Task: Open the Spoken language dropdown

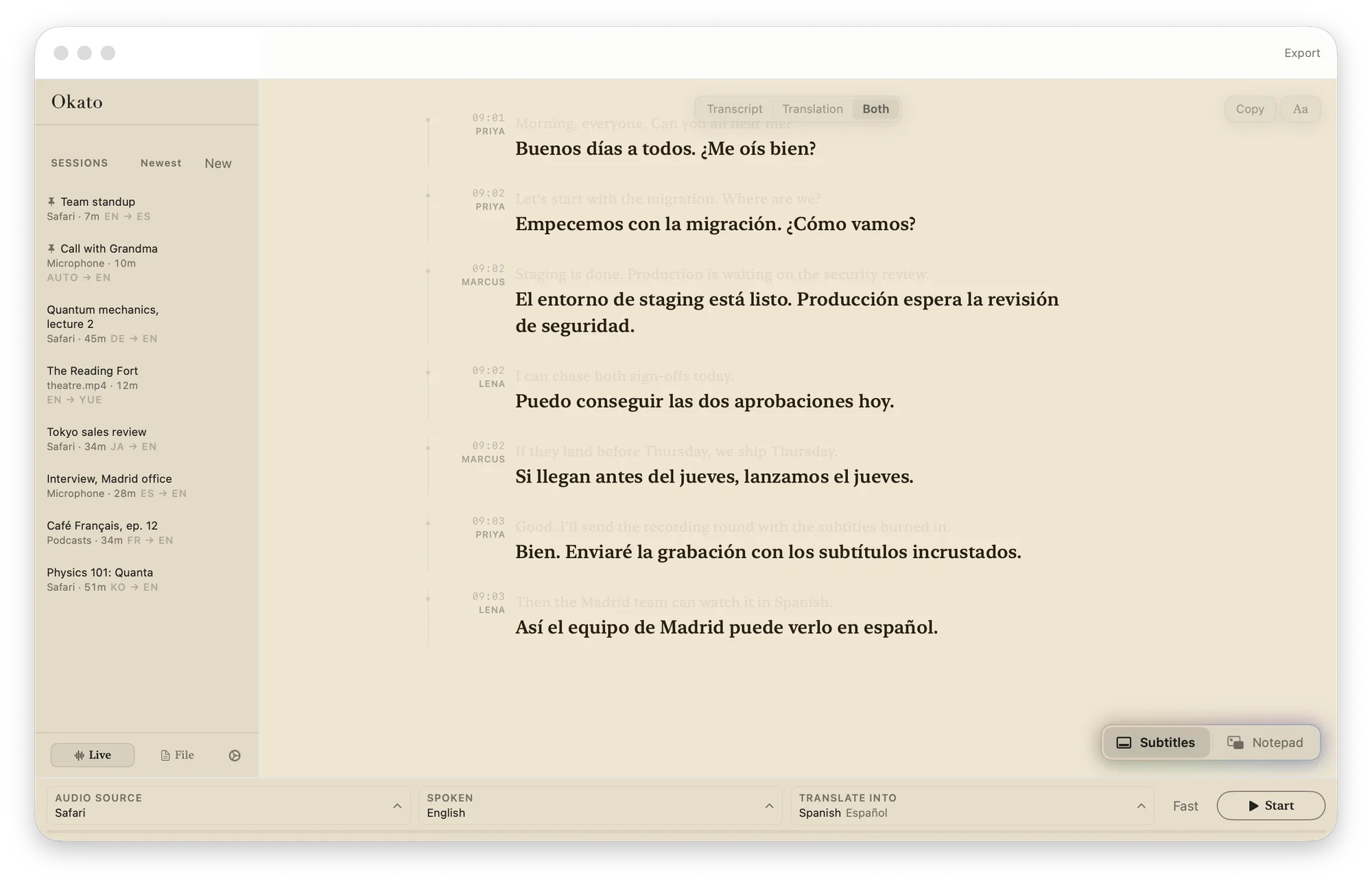Action: 600,805
